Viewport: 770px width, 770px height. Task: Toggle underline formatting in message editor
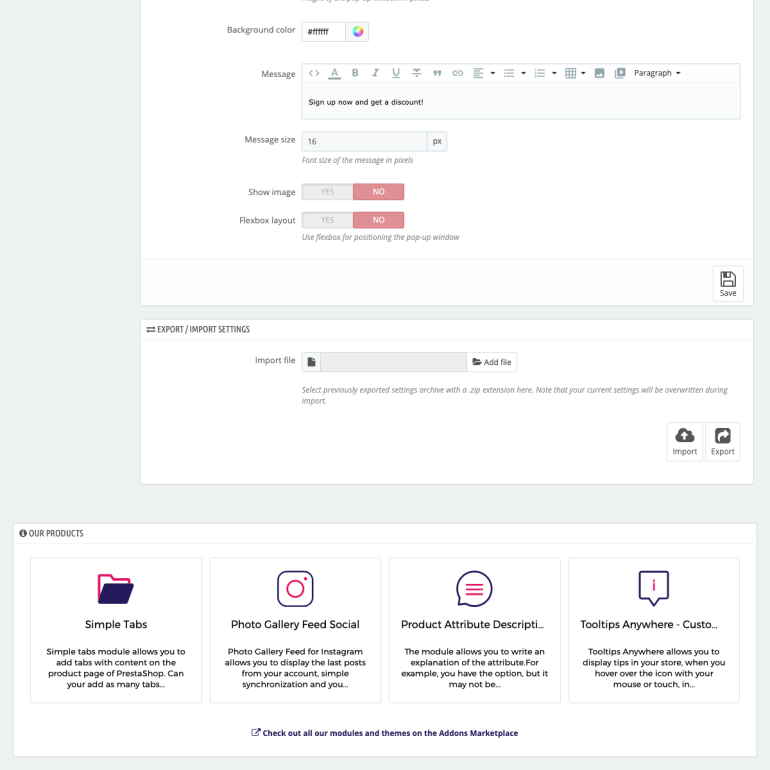coord(396,73)
